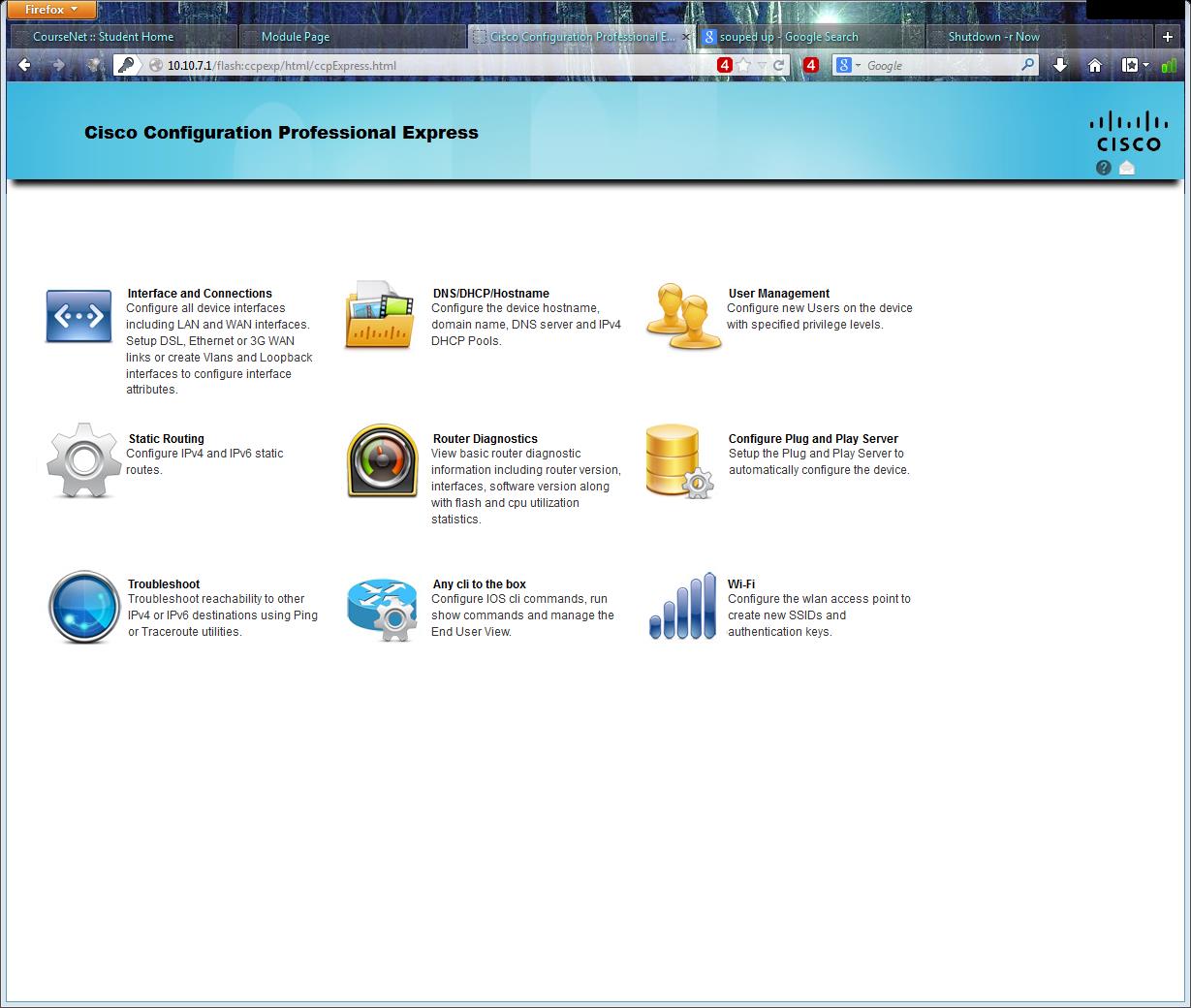Screen dimensions: 1191x1008
Task: Switch to the Shutdown -r Now tab
Action: pyautogui.click(x=1039, y=37)
